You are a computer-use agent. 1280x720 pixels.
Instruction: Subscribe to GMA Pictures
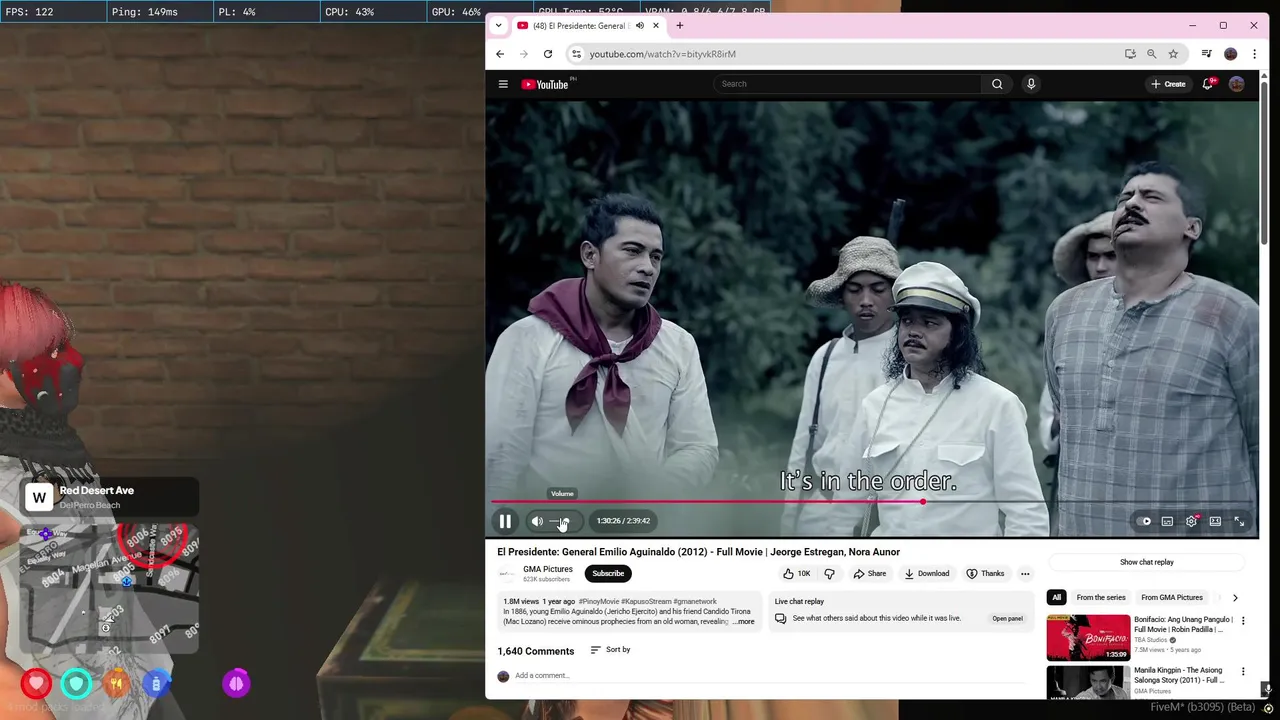click(x=608, y=574)
